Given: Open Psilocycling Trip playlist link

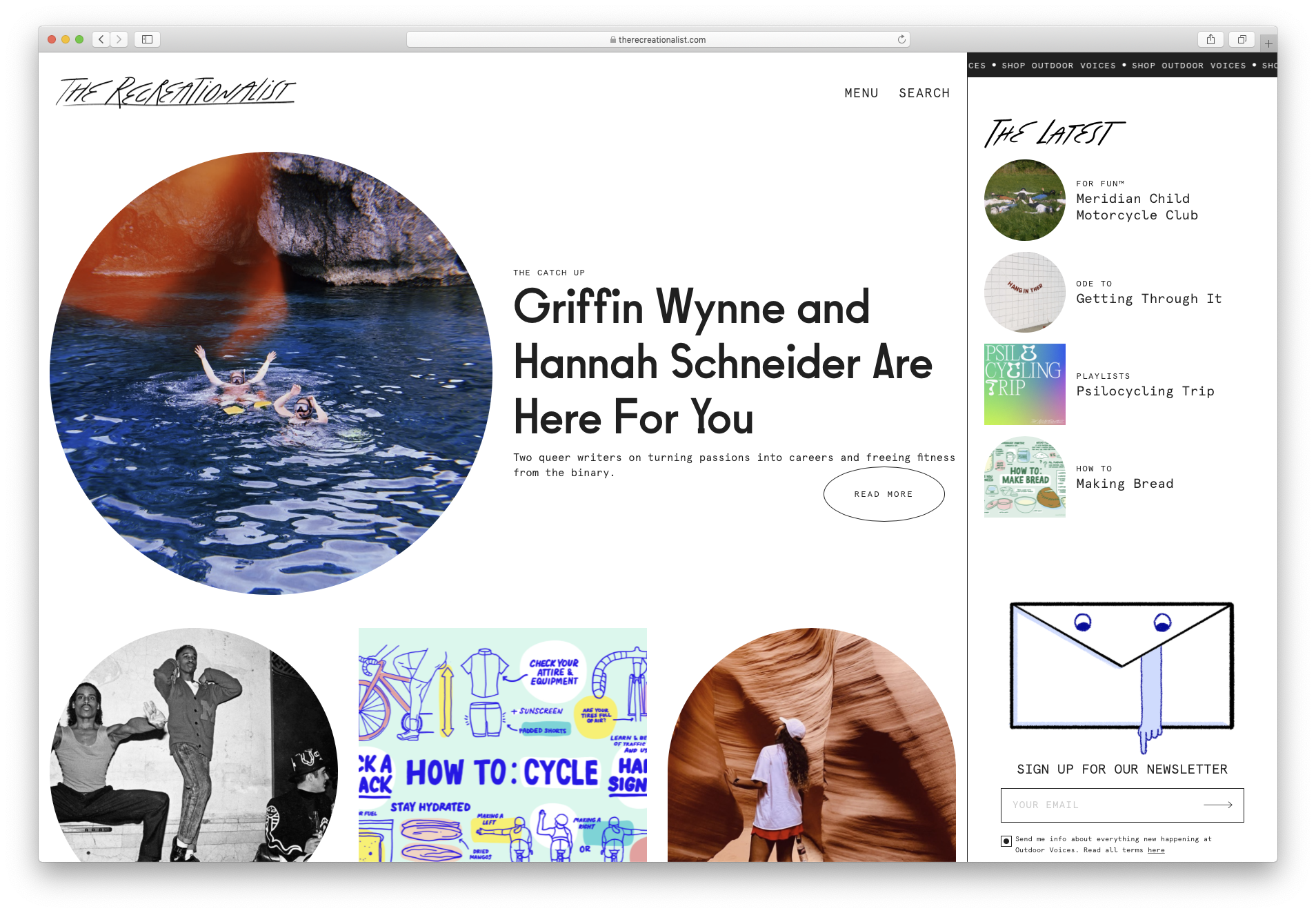Looking at the screenshot, I should coord(1145,391).
